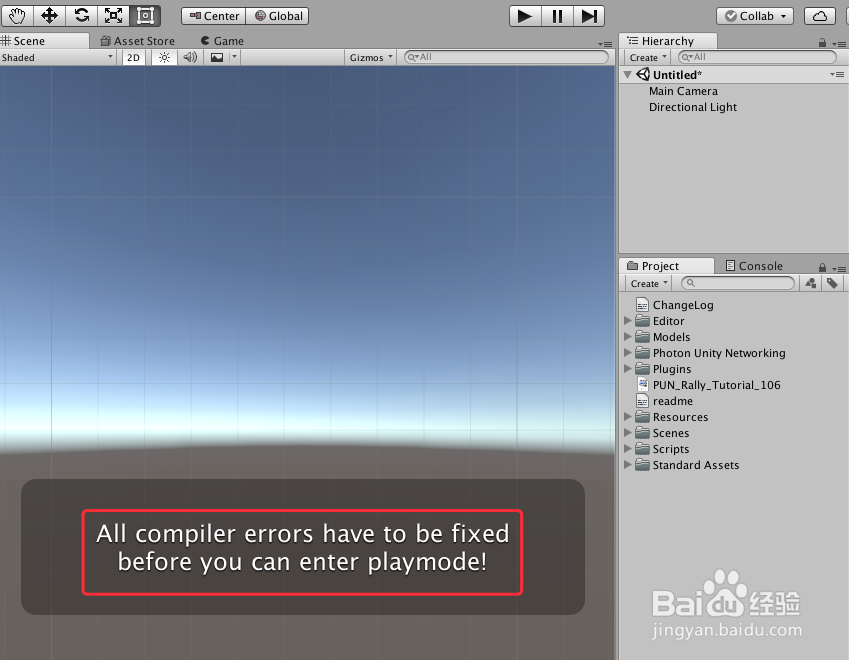
Task: Toggle scene audio
Action: click(190, 57)
